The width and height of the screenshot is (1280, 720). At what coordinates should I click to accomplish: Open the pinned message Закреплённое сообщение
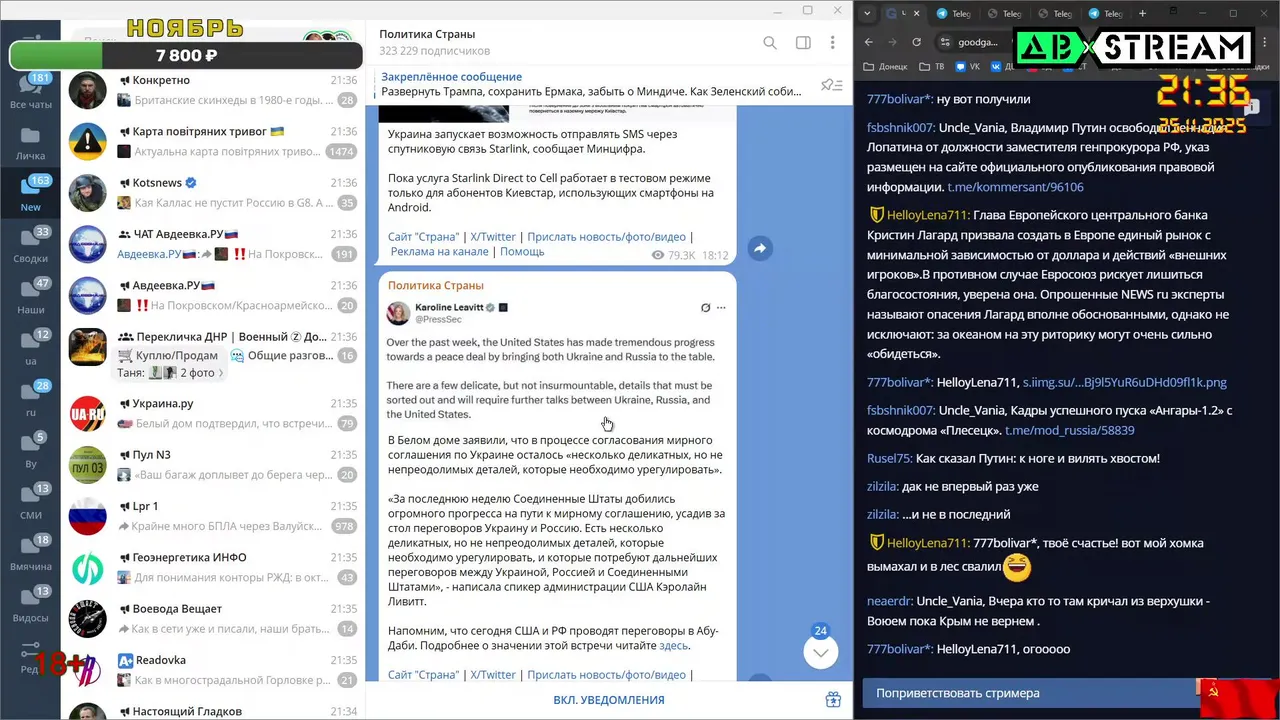click(x=592, y=84)
